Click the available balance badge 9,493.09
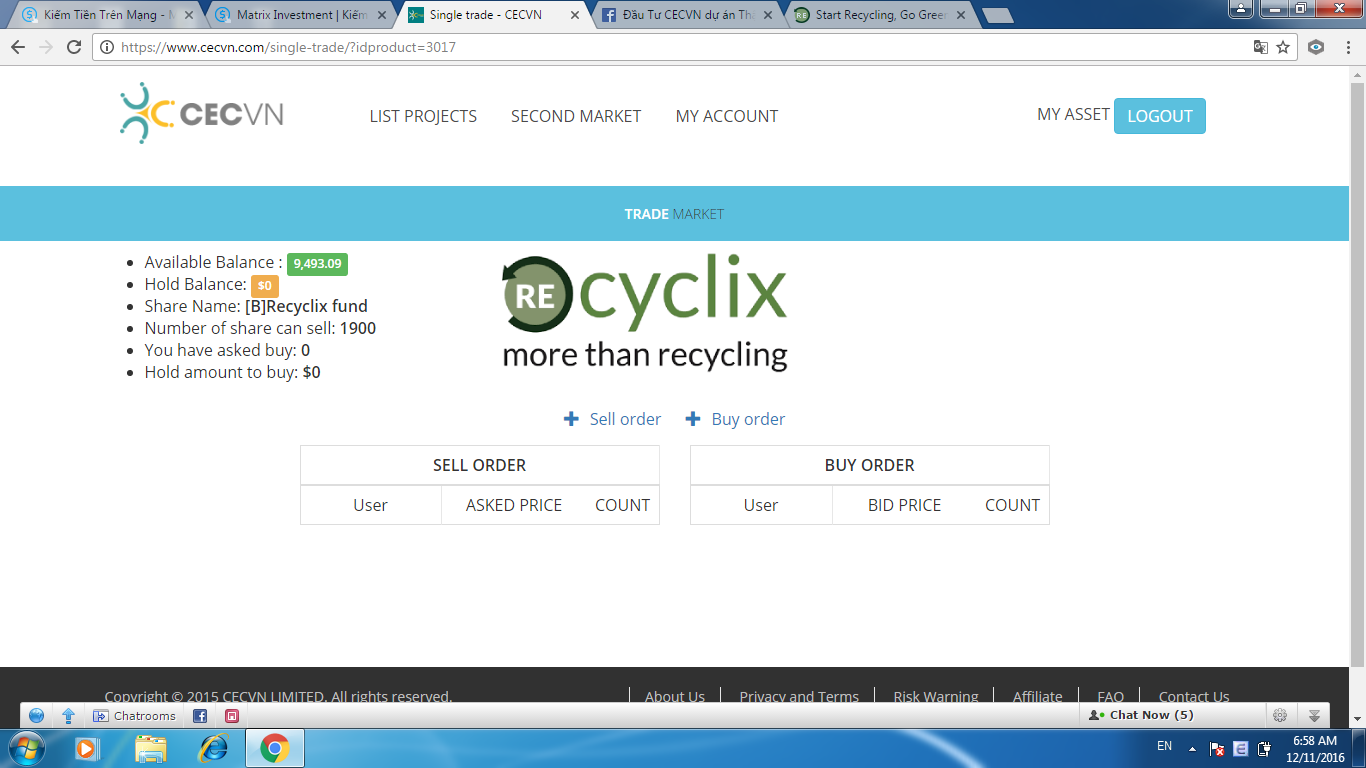 click(x=317, y=264)
